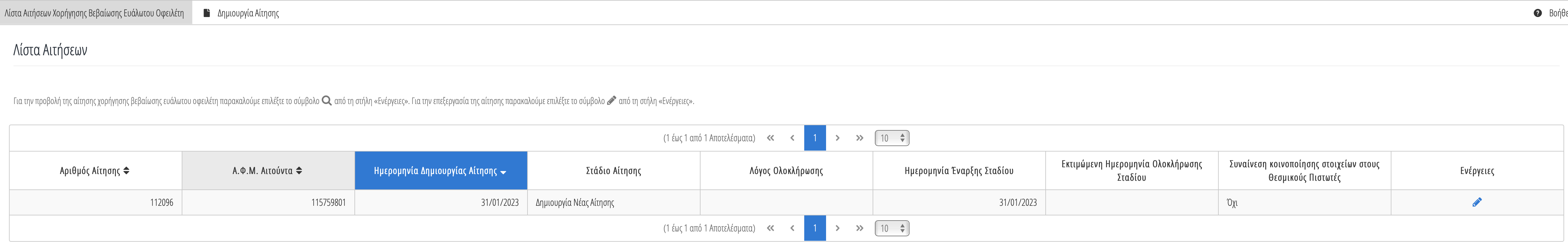The height and width of the screenshot is (244, 1568).
Task: Go to previous page in top paginator
Action: point(792,138)
